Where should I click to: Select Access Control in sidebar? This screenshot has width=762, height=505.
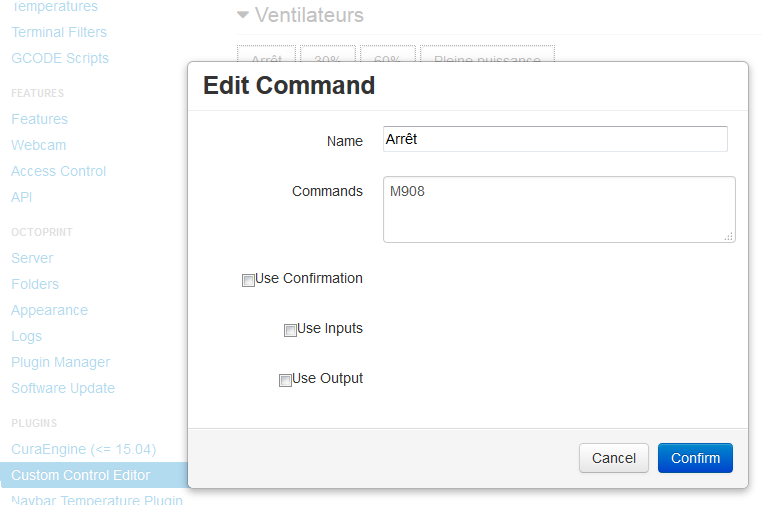coord(58,171)
